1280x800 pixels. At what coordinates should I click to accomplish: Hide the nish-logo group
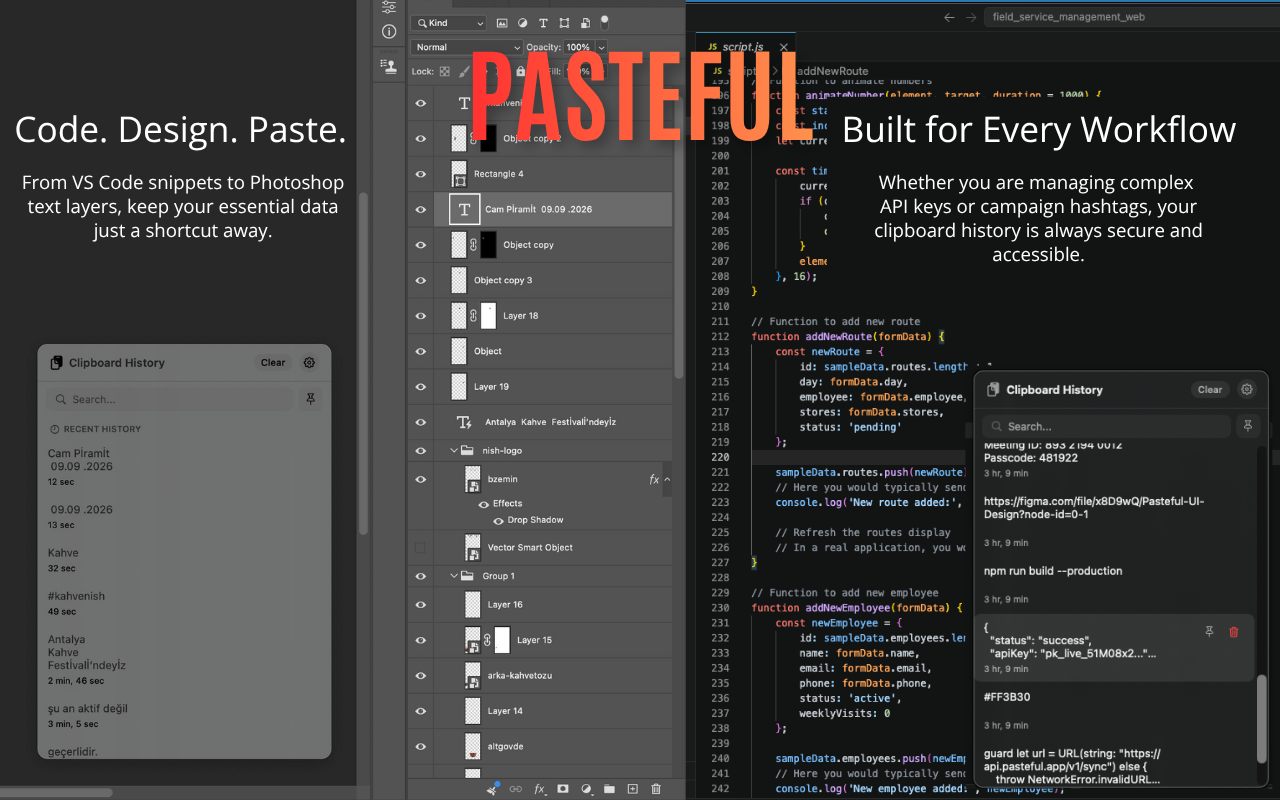tap(420, 451)
